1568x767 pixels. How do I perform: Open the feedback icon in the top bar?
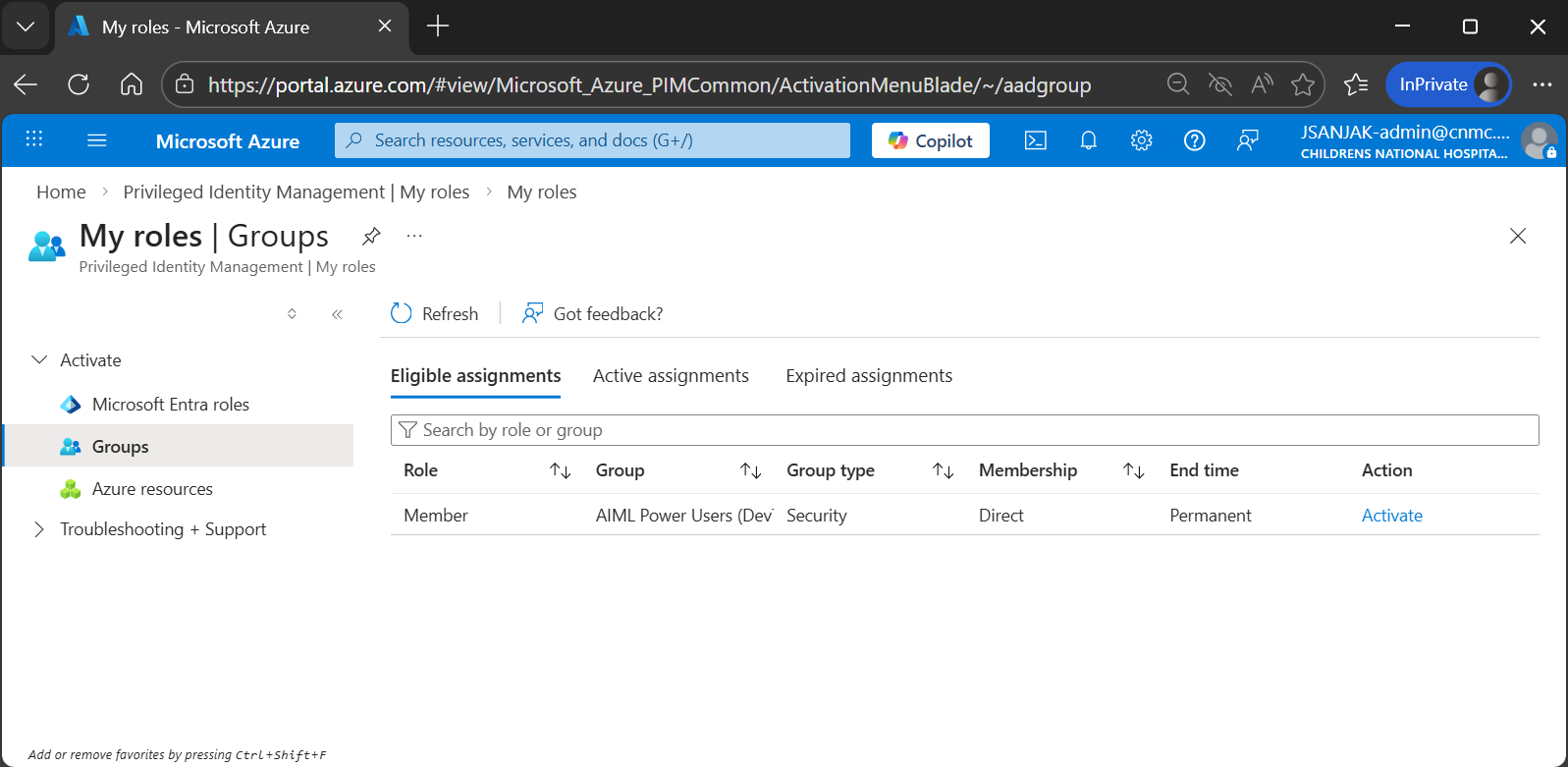tap(1248, 140)
